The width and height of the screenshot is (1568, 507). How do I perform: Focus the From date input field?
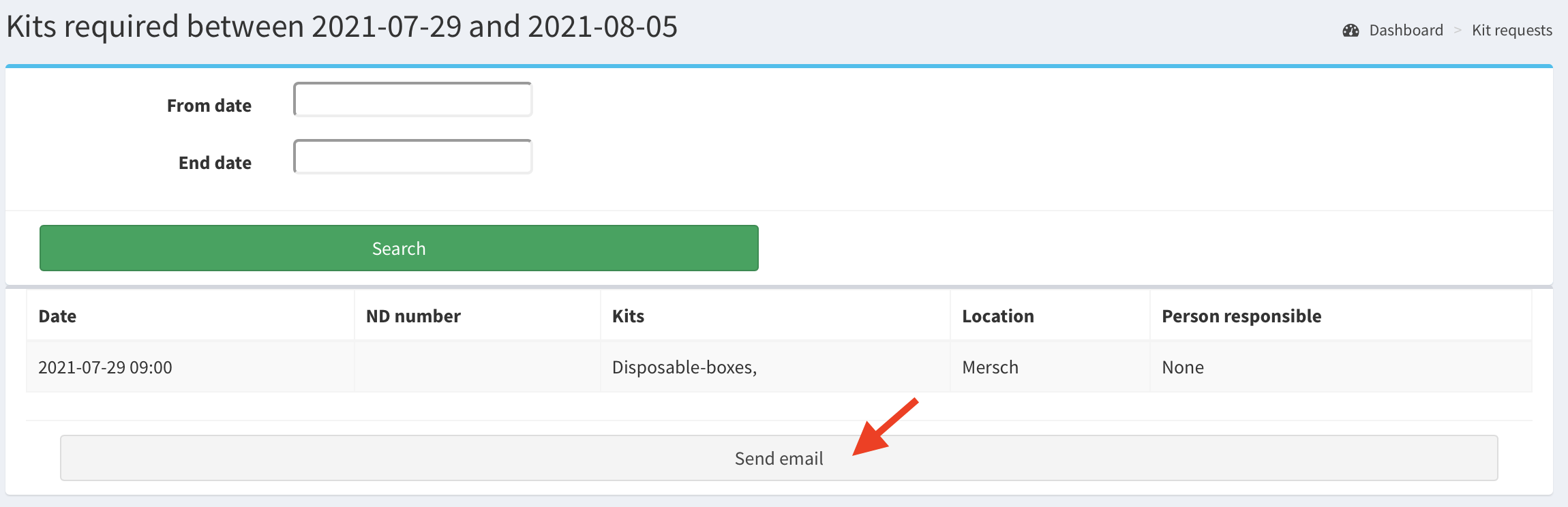coord(412,100)
